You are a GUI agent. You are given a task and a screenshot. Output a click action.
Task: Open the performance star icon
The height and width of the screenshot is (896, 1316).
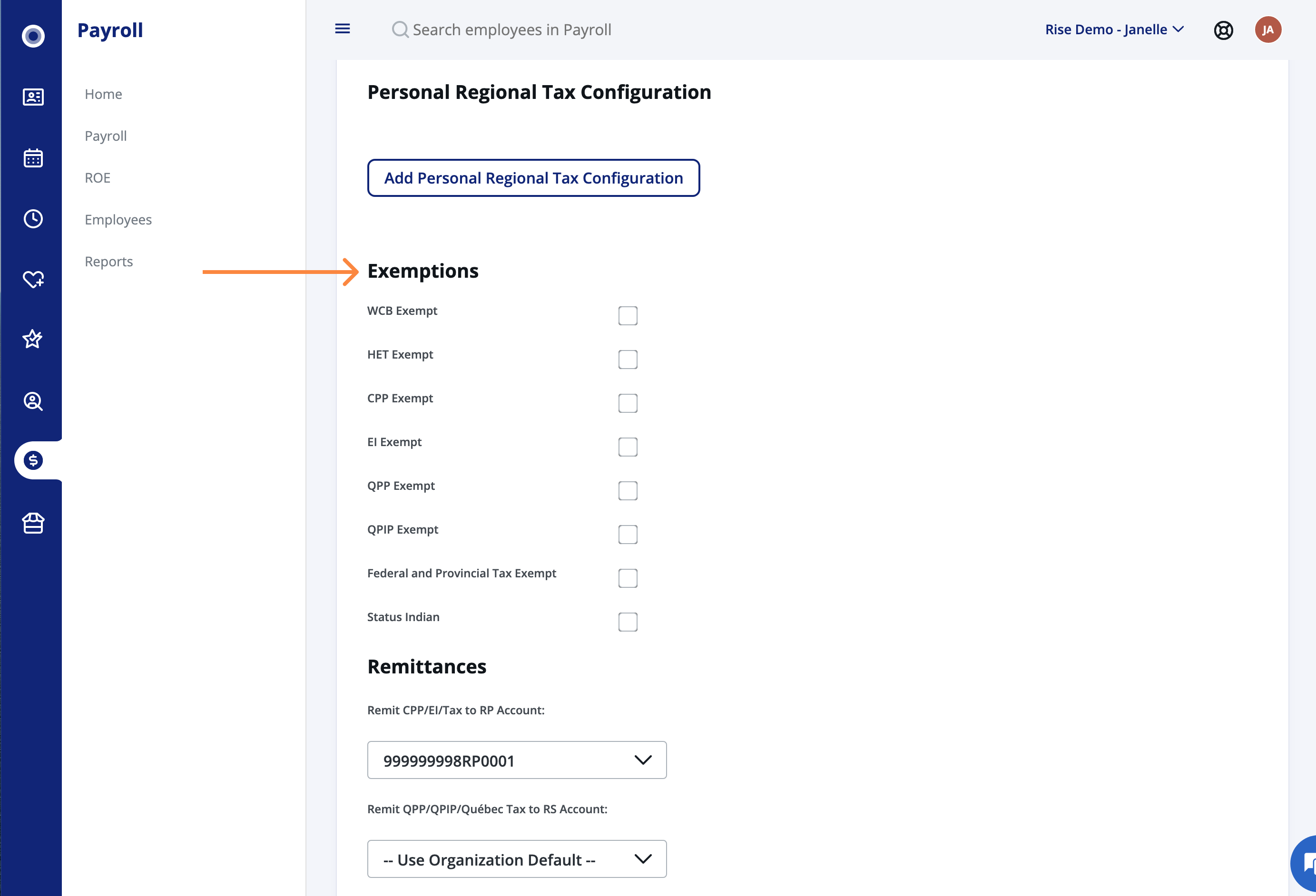(x=33, y=339)
